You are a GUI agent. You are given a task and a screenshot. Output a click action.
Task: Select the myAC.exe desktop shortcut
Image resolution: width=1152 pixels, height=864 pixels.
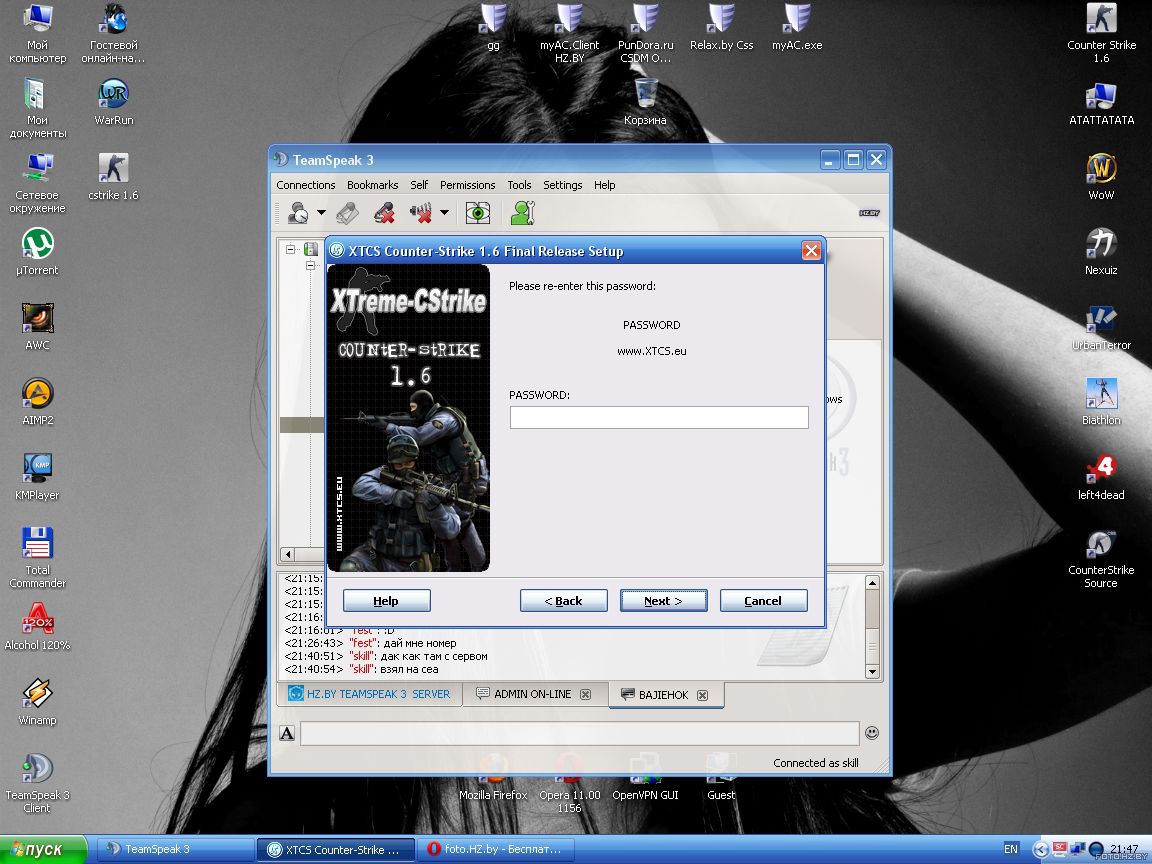797,27
